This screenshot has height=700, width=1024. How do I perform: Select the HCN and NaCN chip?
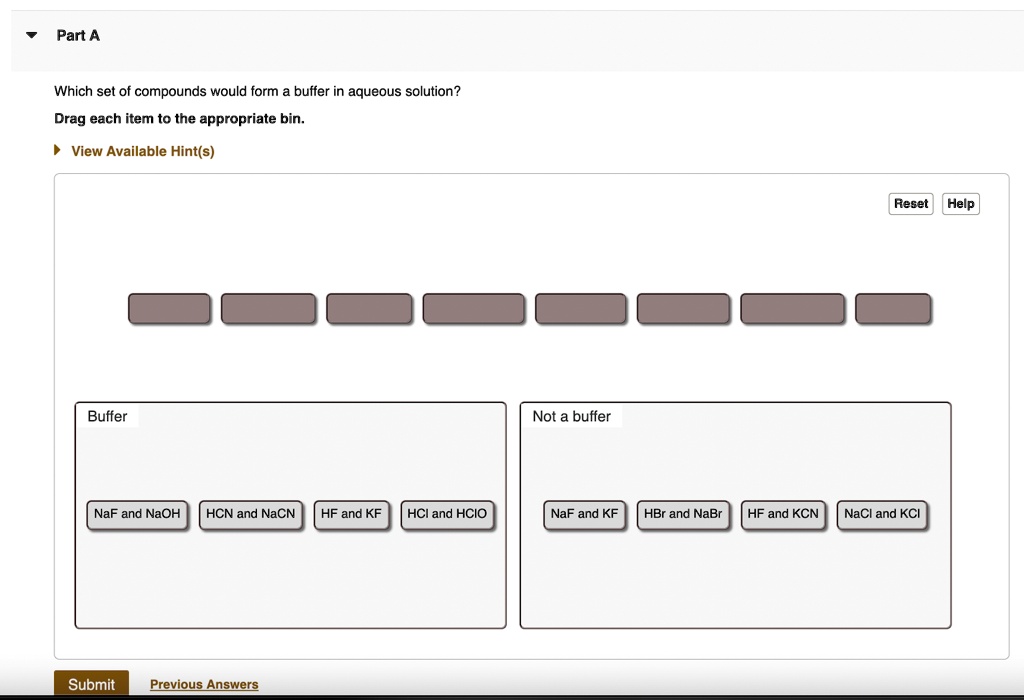(250, 514)
